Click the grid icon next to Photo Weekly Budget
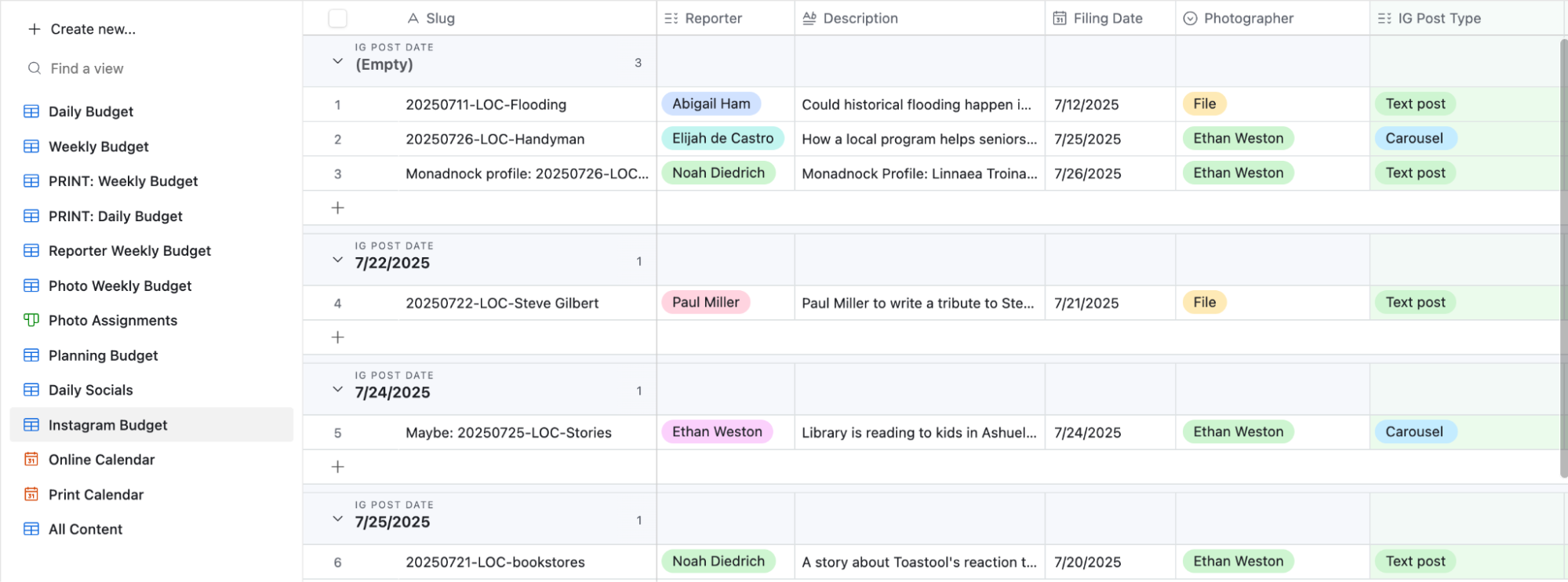Viewport: 1568px width, 582px height. (x=31, y=286)
